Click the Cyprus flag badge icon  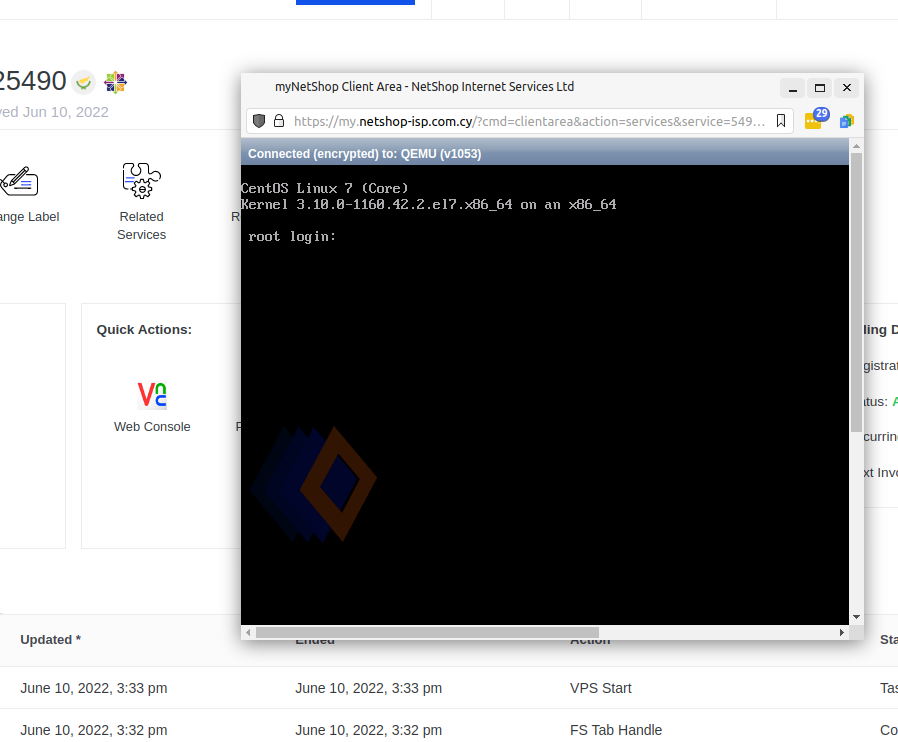(x=84, y=82)
